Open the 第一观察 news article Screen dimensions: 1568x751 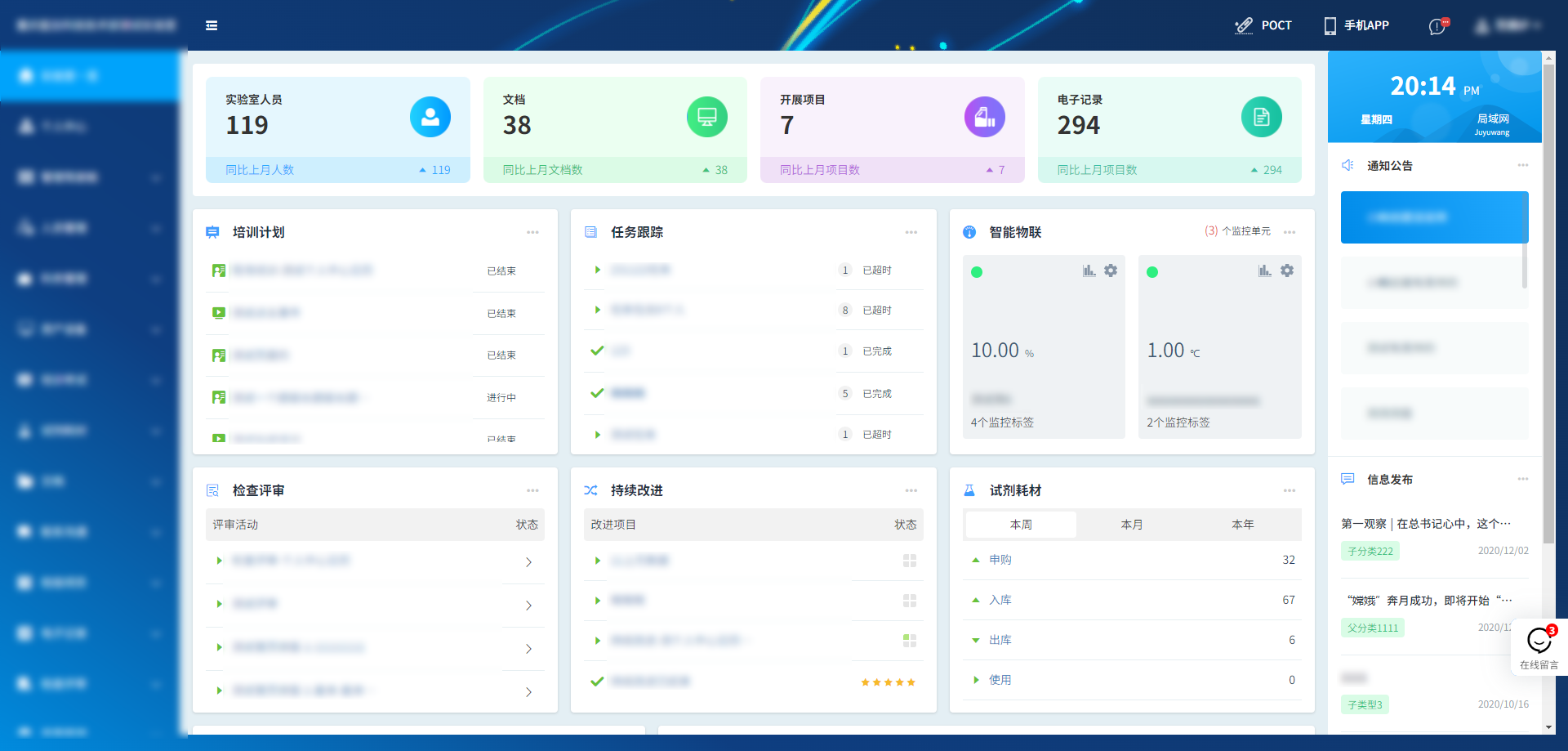(1425, 524)
